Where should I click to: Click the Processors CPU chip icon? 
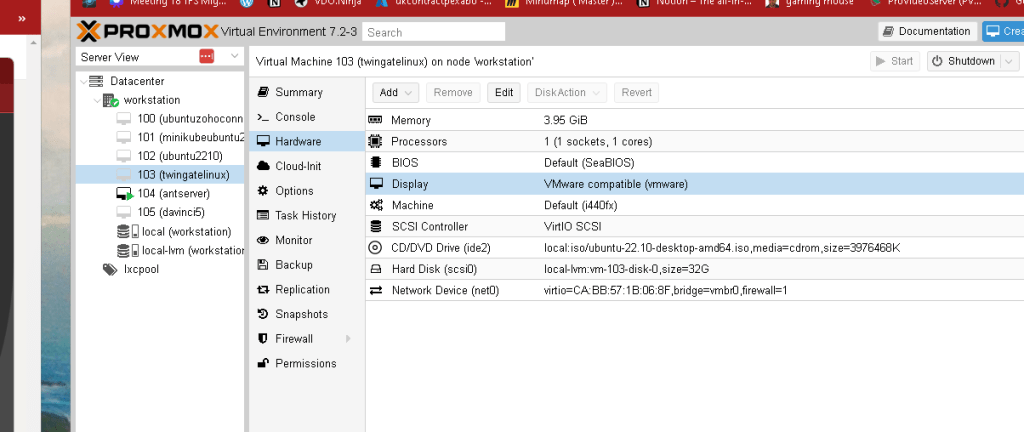(376, 142)
